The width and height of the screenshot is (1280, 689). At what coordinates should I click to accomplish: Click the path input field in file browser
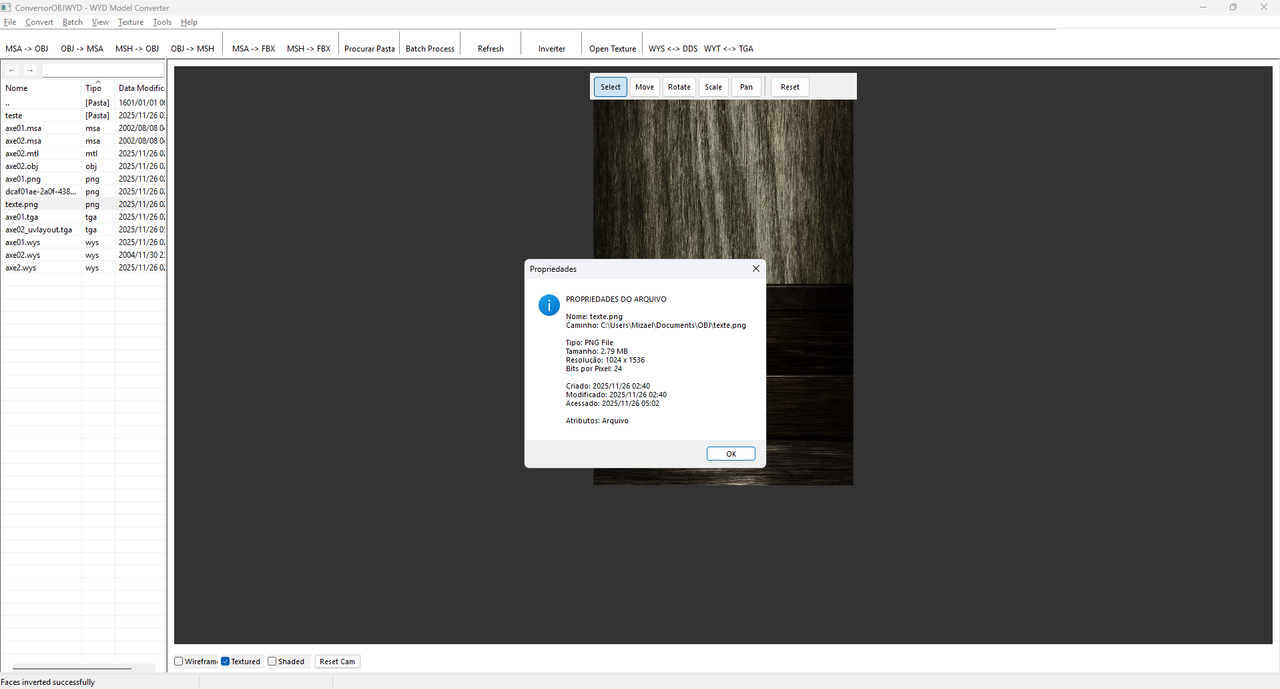pos(103,71)
